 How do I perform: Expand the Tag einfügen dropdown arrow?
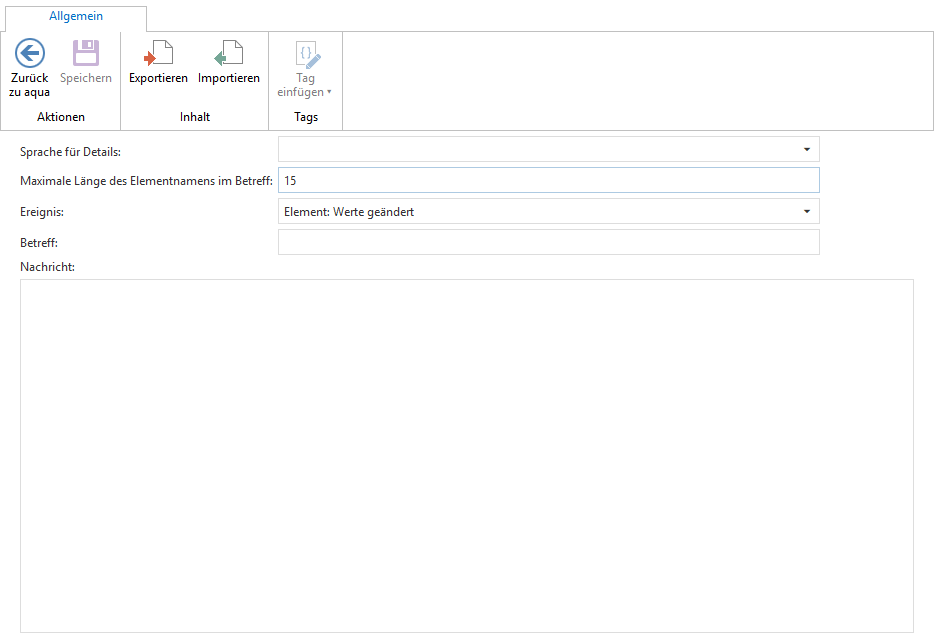pyautogui.click(x=330, y=93)
